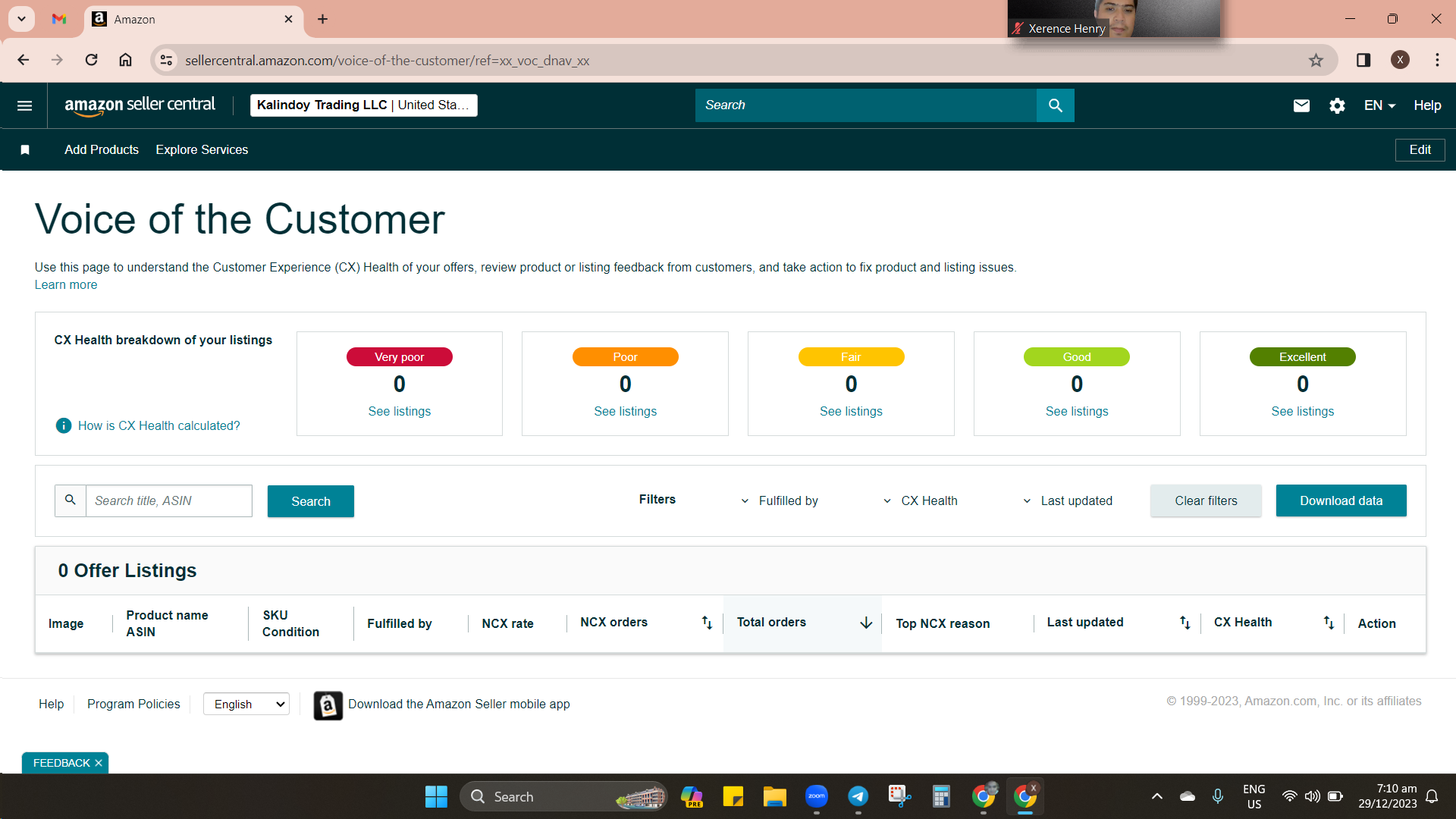Open the English footer language selector
The height and width of the screenshot is (819, 1456).
pyautogui.click(x=246, y=704)
